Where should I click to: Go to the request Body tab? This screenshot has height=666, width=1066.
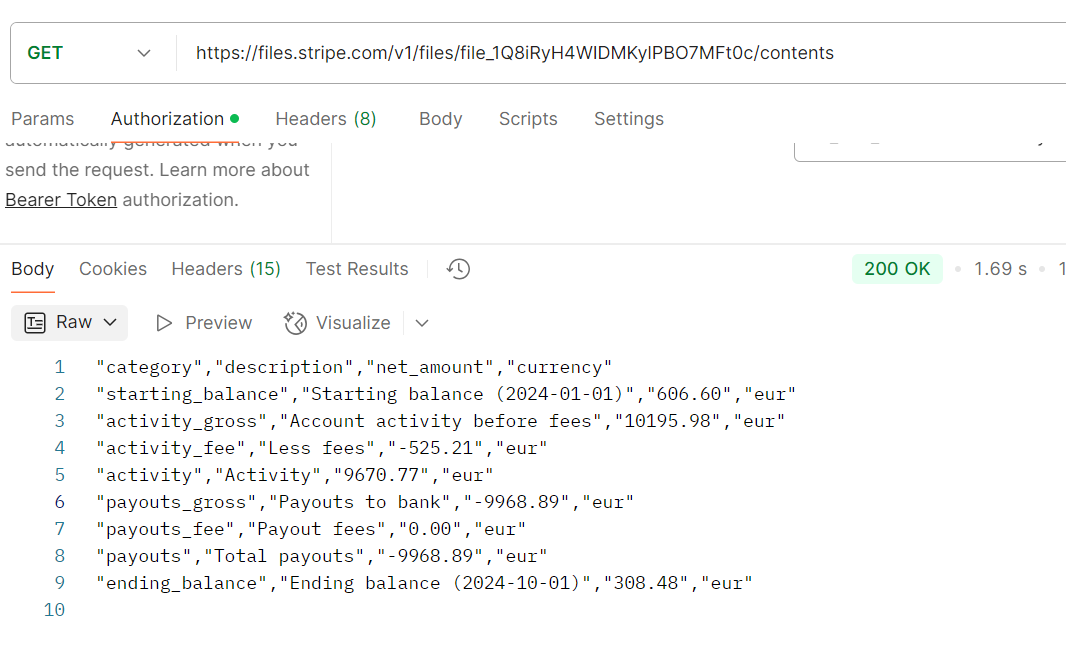tap(440, 119)
